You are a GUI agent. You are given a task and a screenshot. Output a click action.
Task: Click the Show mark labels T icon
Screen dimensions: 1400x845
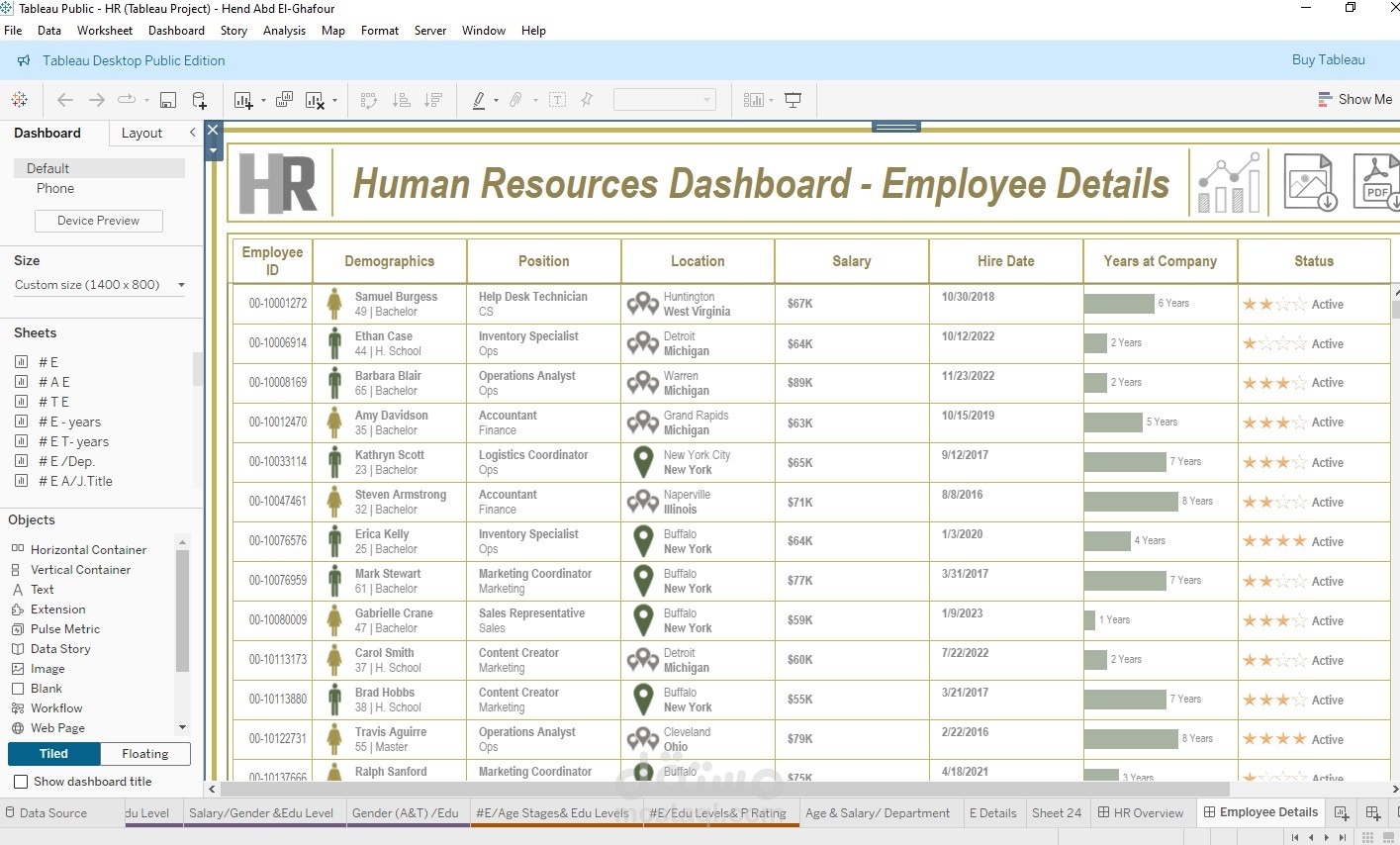tap(558, 100)
